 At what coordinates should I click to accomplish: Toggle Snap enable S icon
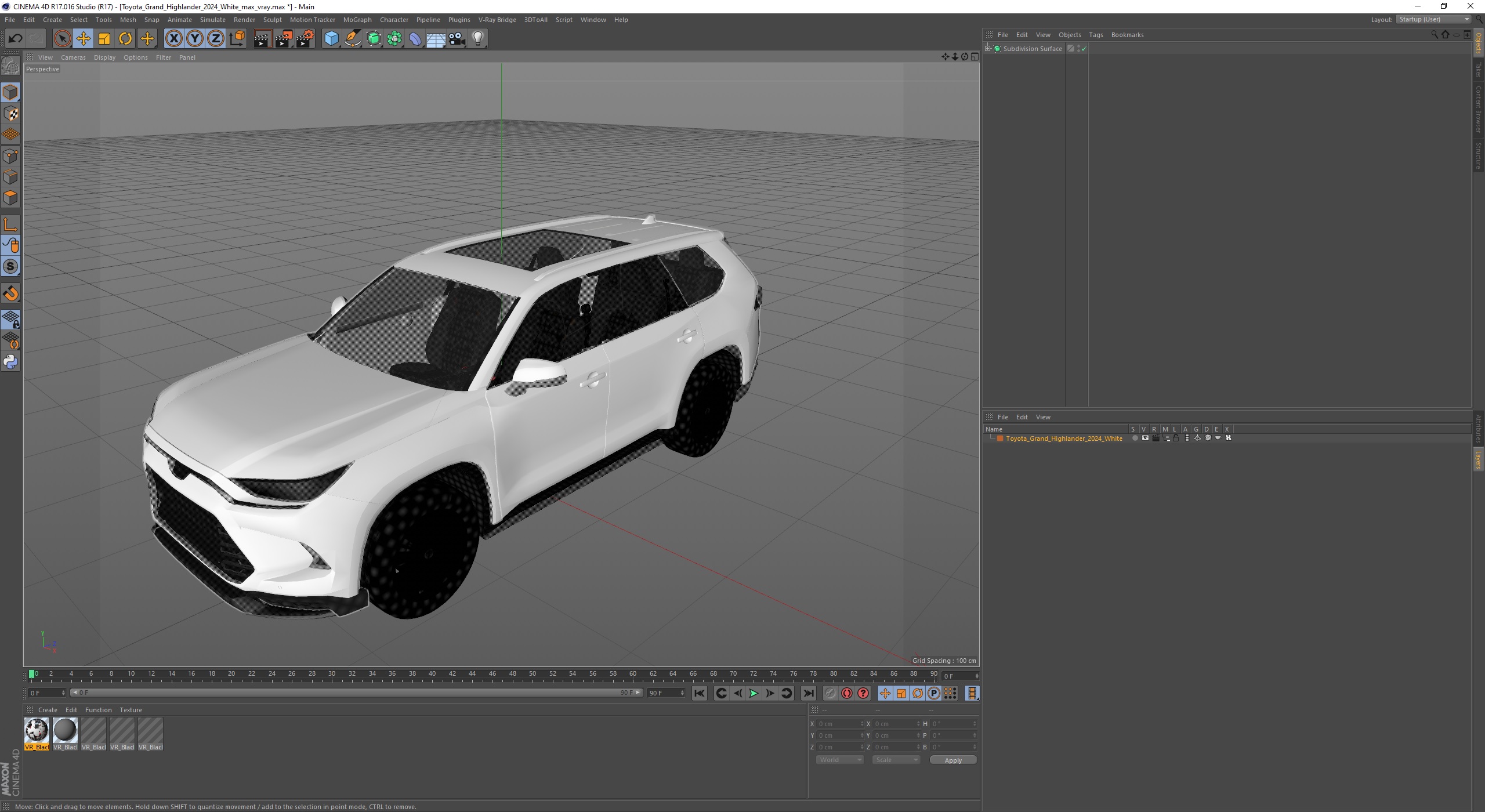point(10,267)
